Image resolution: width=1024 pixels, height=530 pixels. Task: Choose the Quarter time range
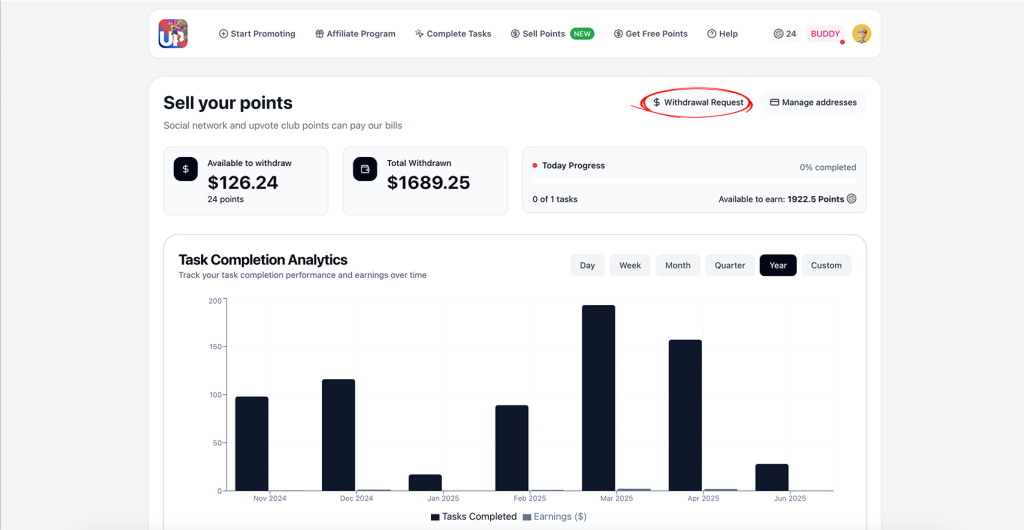pyautogui.click(x=729, y=265)
